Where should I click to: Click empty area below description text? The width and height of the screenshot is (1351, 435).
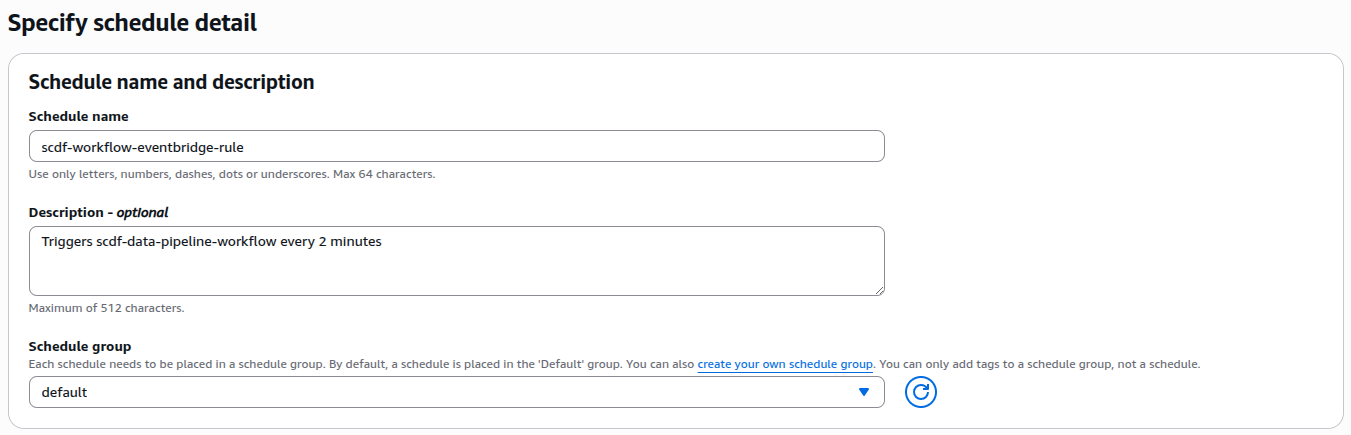456,275
